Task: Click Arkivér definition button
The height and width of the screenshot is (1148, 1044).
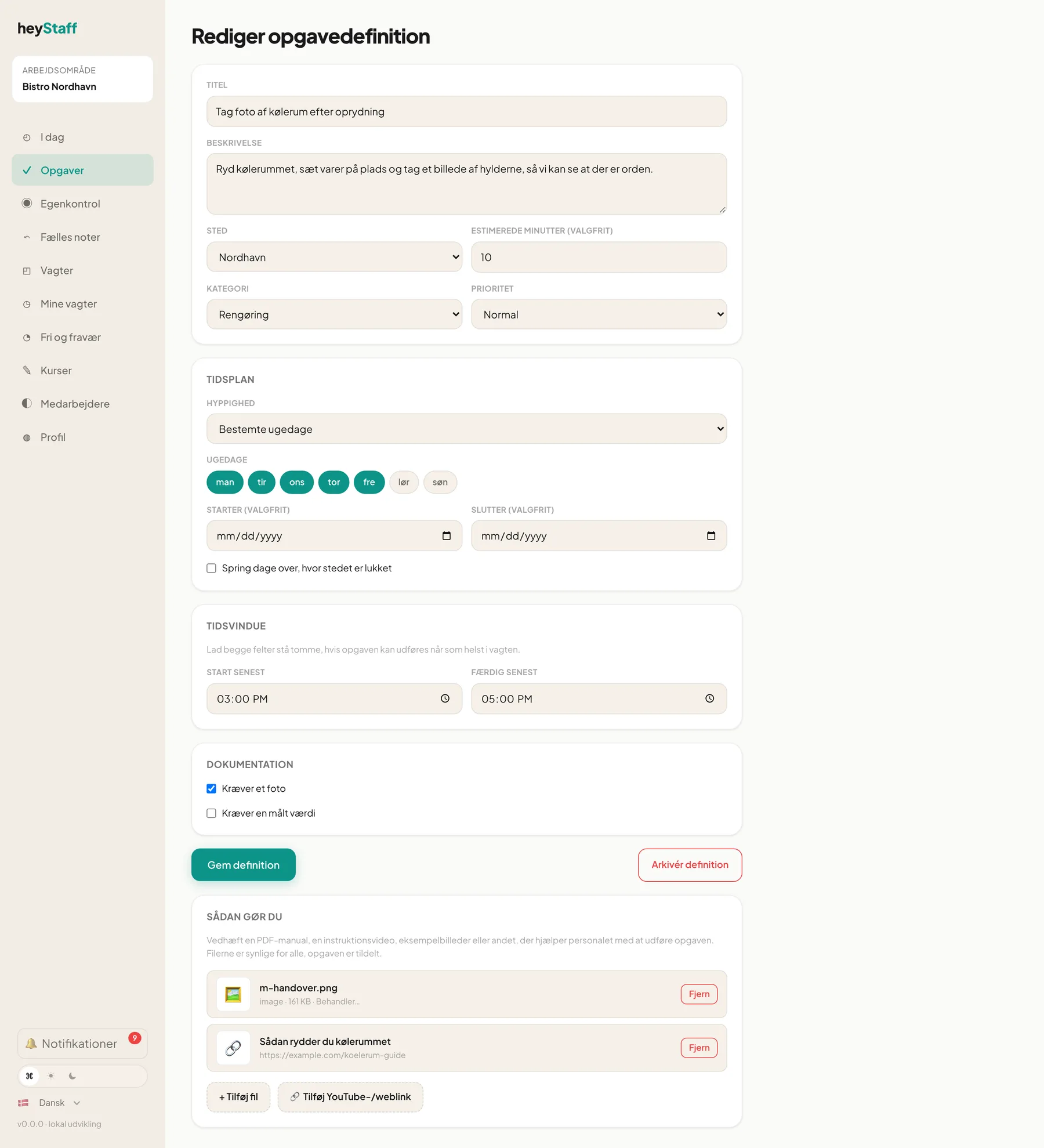Action: click(690, 865)
